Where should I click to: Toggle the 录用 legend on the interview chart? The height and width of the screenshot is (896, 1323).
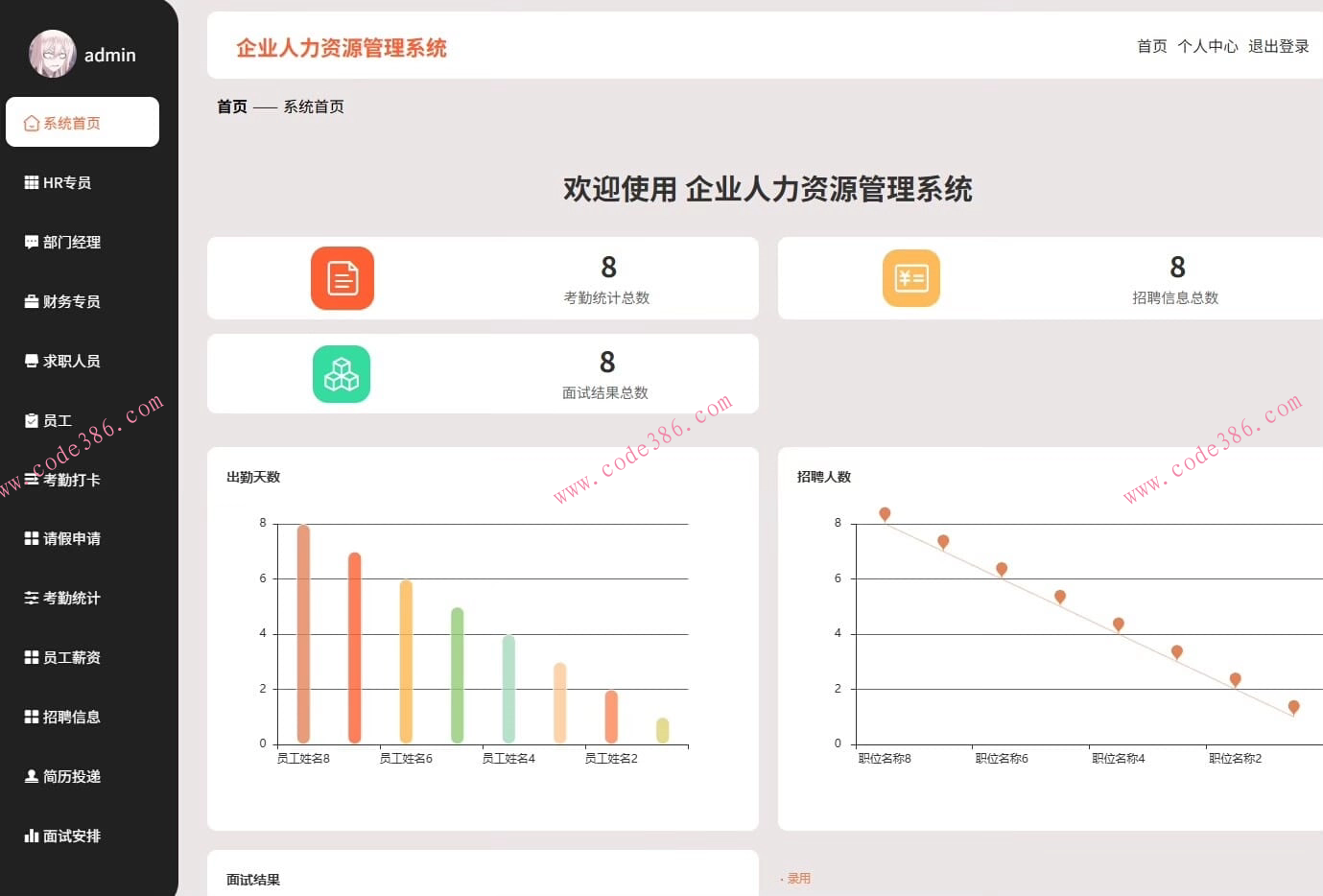click(x=797, y=878)
